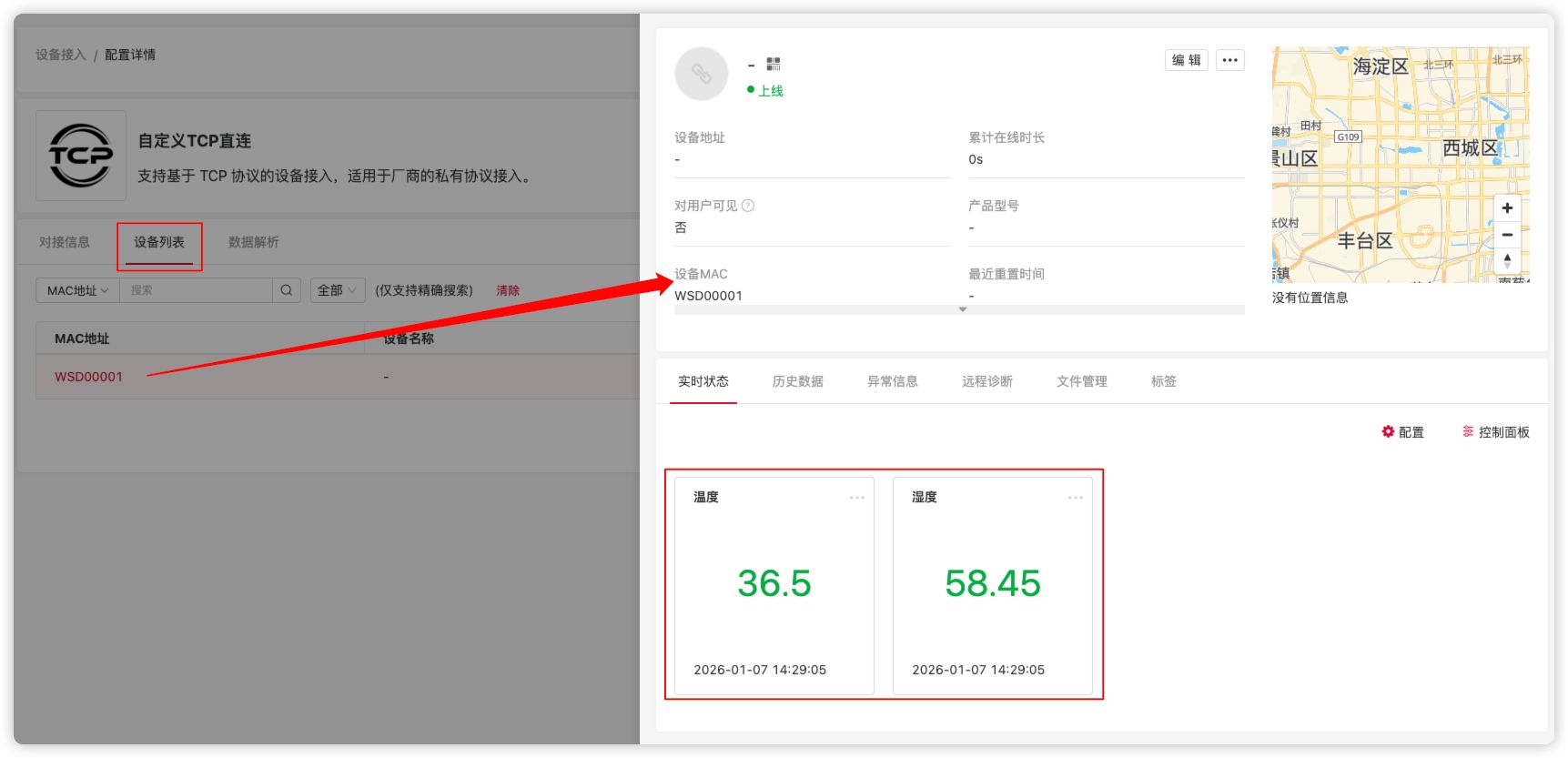
Task: Click the 湿度 value 58.45
Action: tap(993, 583)
